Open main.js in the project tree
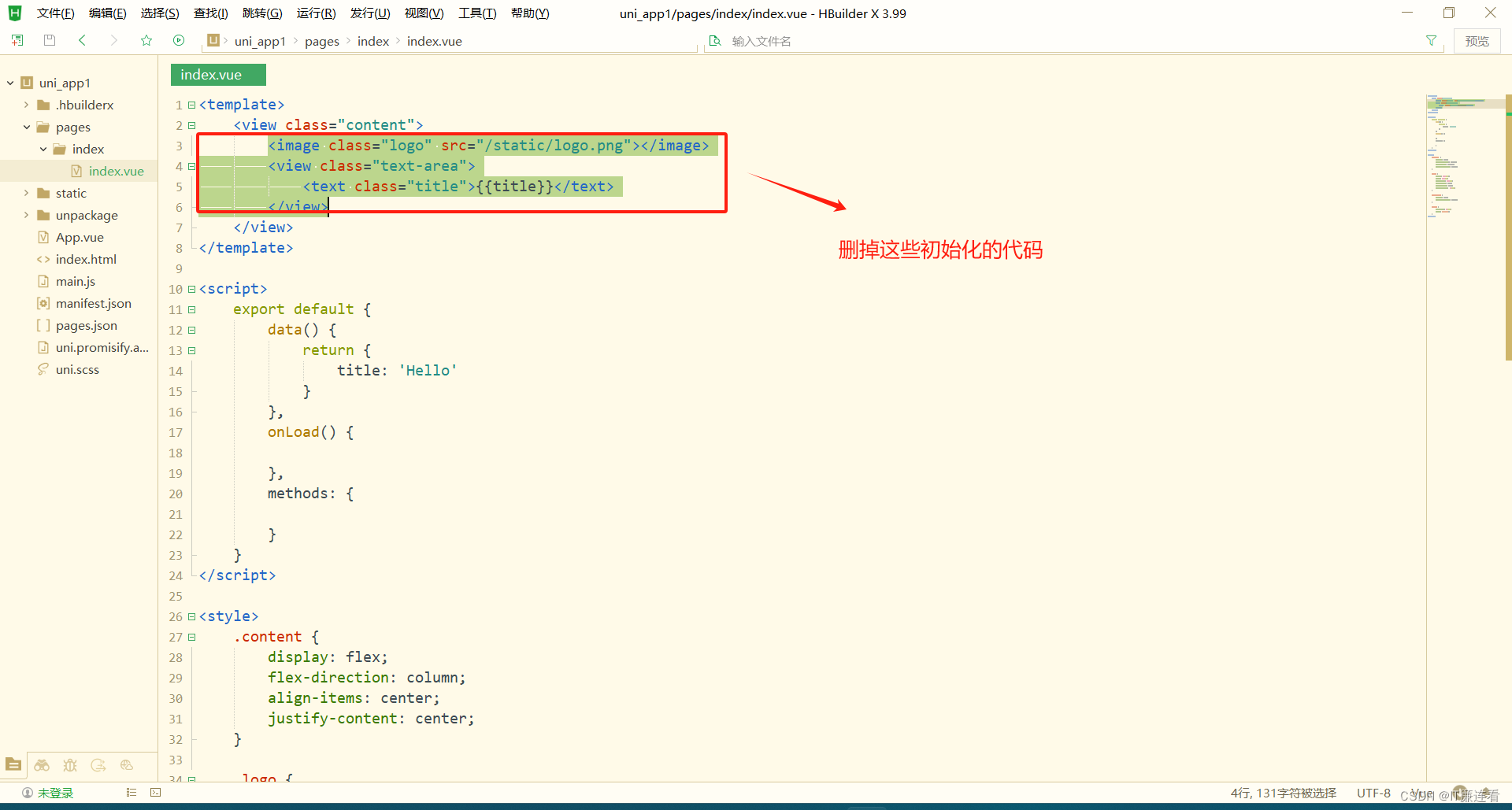Viewport: 1512px width, 810px height. (x=76, y=281)
